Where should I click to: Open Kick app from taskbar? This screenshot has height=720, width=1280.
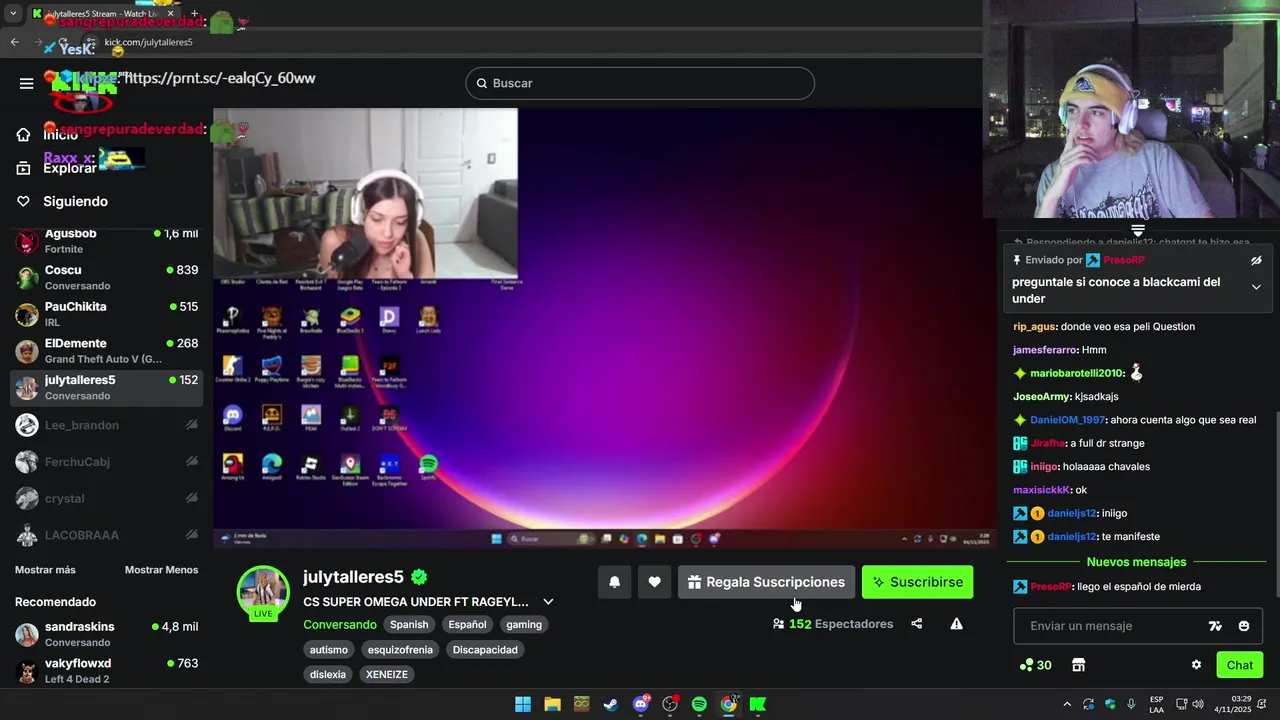coord(758,704)
